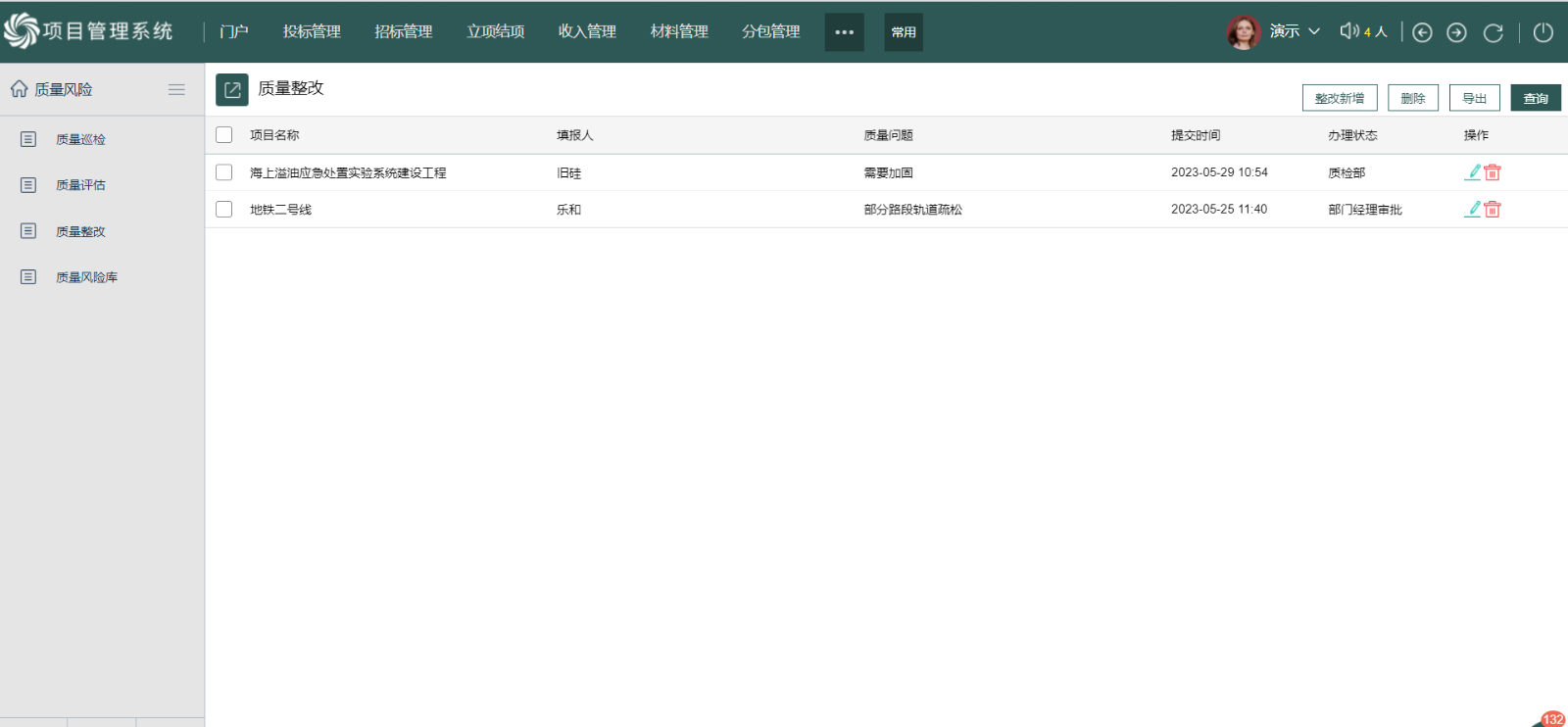Image resolution: width=1568 pixels, height=727 pixels.
Task: Click the project management system logo
Action: point(88,31)
